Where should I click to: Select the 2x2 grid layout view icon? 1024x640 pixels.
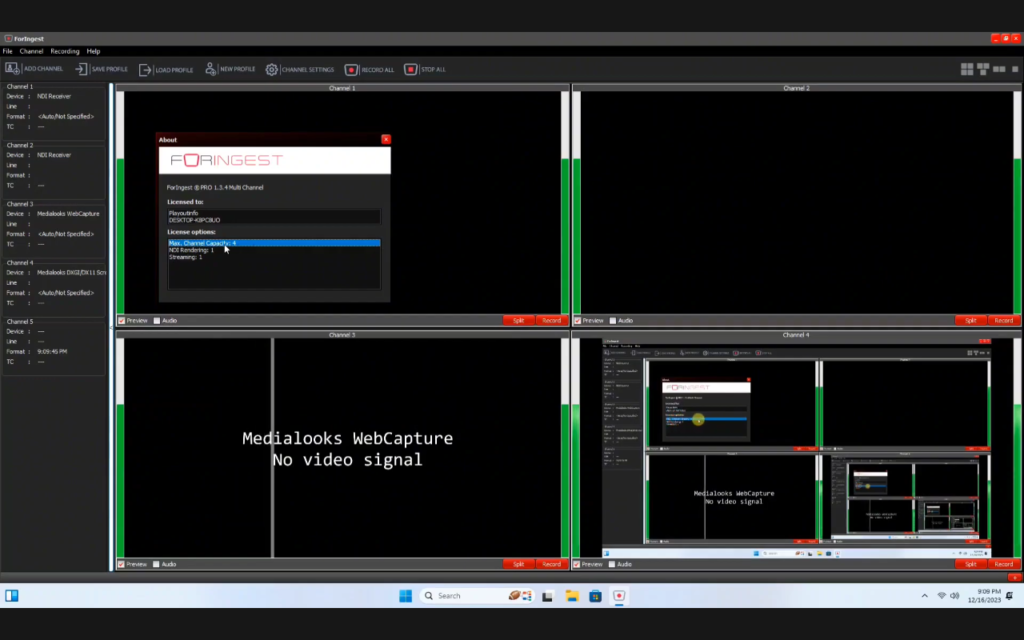click(x=967, y=69)
